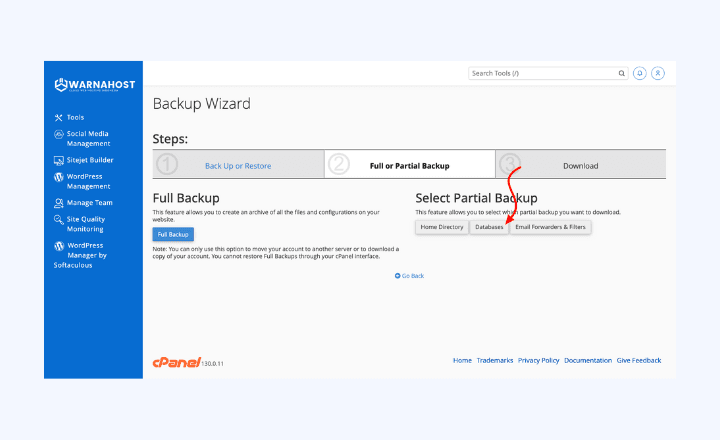
Task: Select the Manage Team people icon
Action: [58, 203]
